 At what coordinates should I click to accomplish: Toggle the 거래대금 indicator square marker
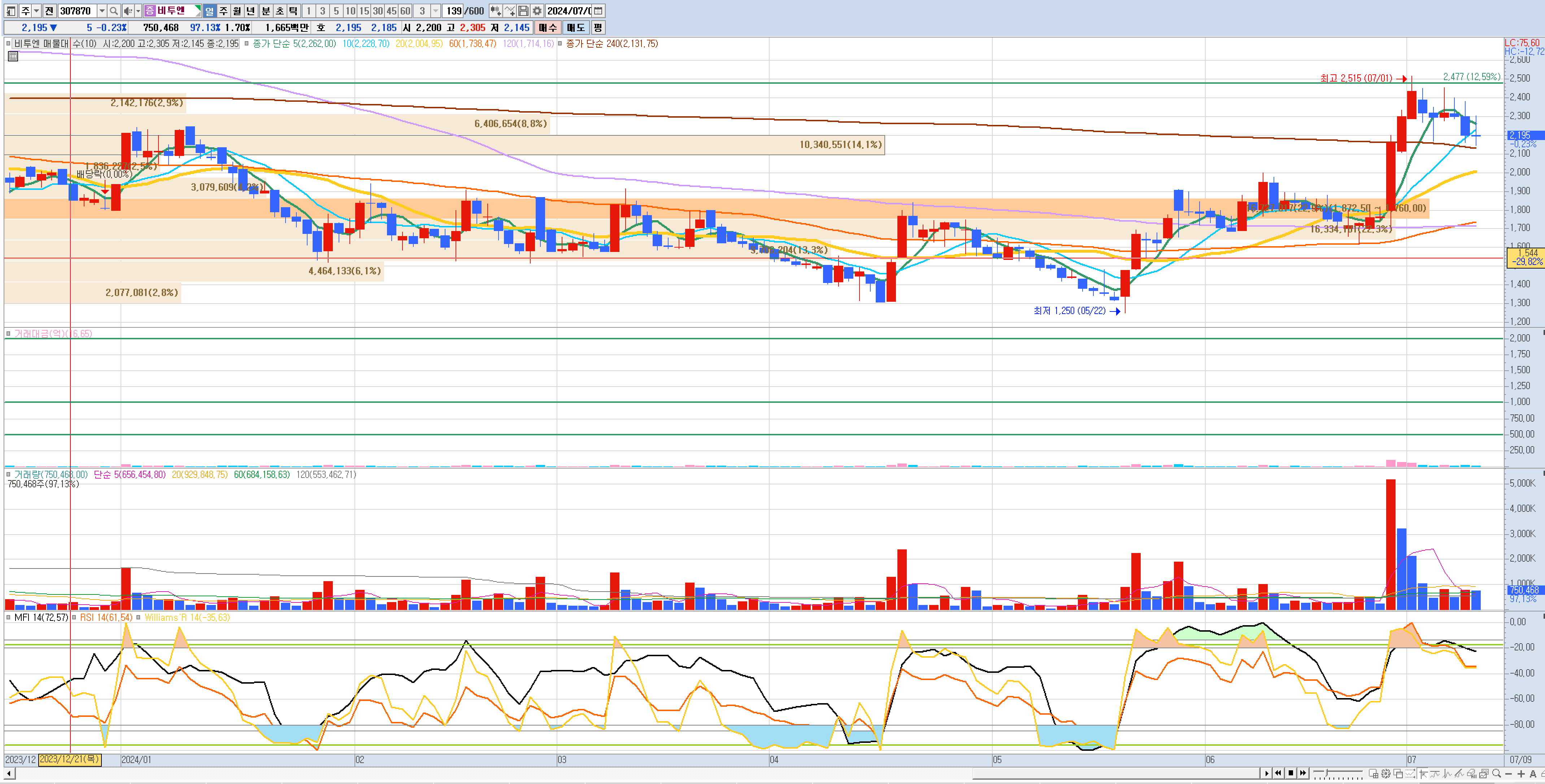point(8,334)
